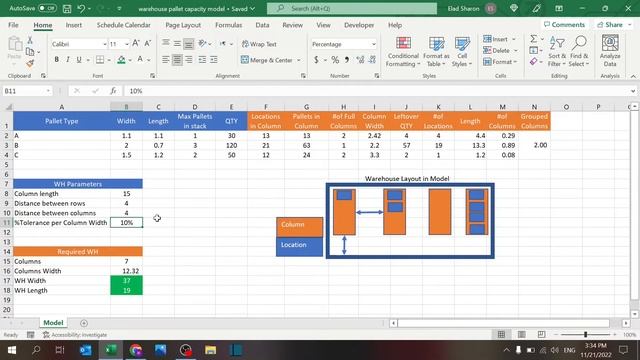Viewport: 640px width, 360px height.
Task: Click the Decrease Font Size icon
Action: [x=148, y=43]
